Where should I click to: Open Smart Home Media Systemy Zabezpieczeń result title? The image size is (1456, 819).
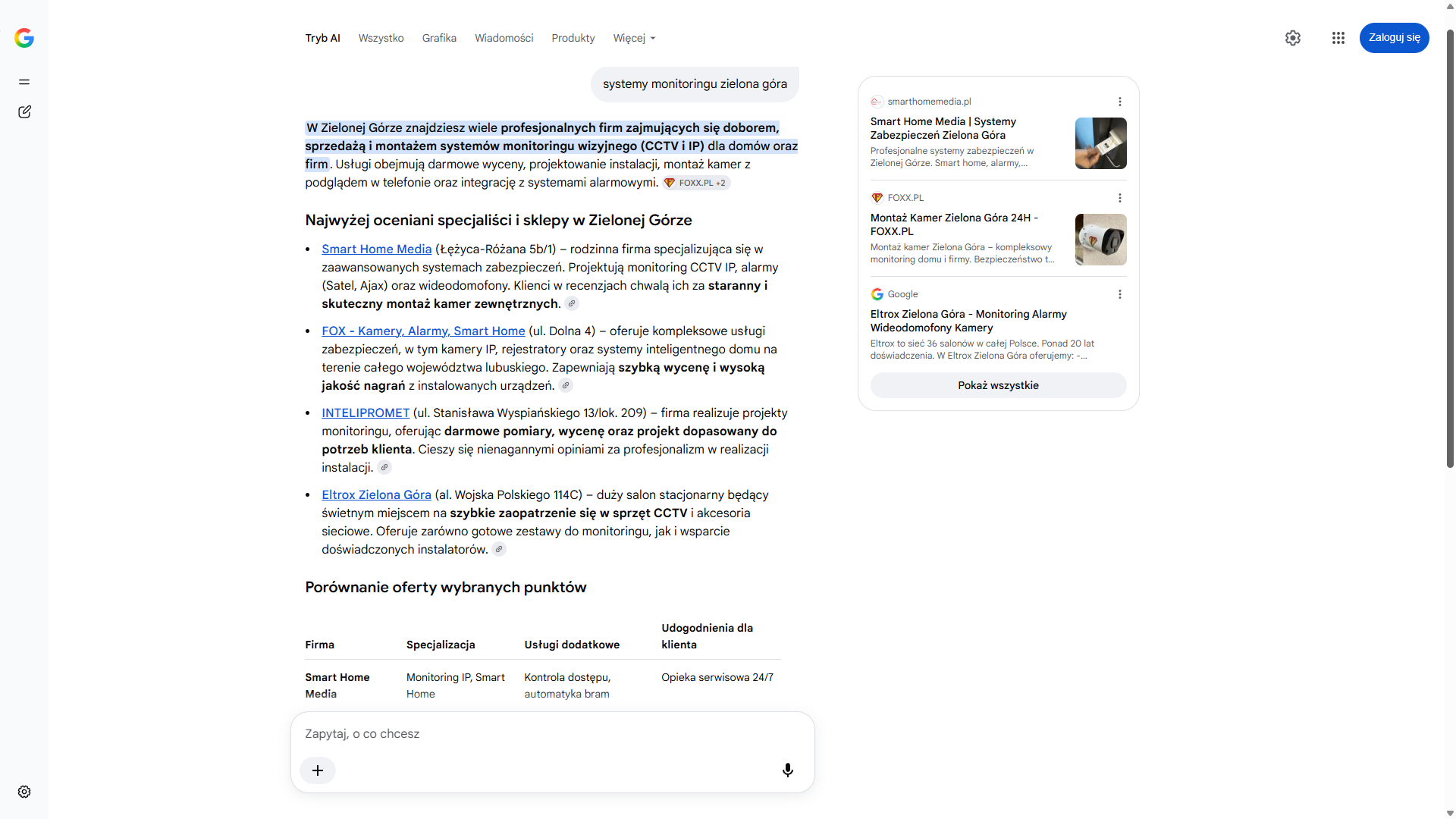point(943,128)
